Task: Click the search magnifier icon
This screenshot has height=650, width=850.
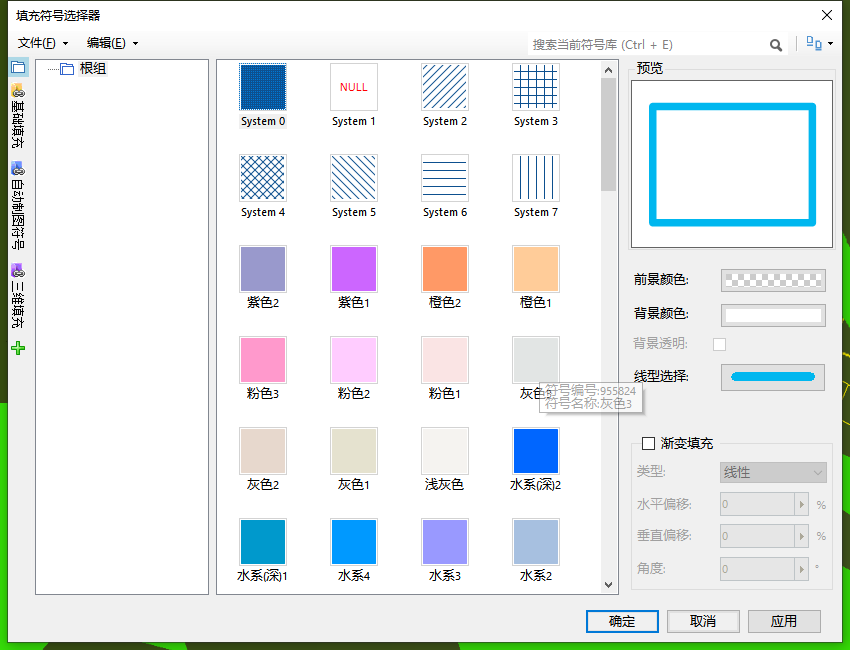Action: click(776, 45)
